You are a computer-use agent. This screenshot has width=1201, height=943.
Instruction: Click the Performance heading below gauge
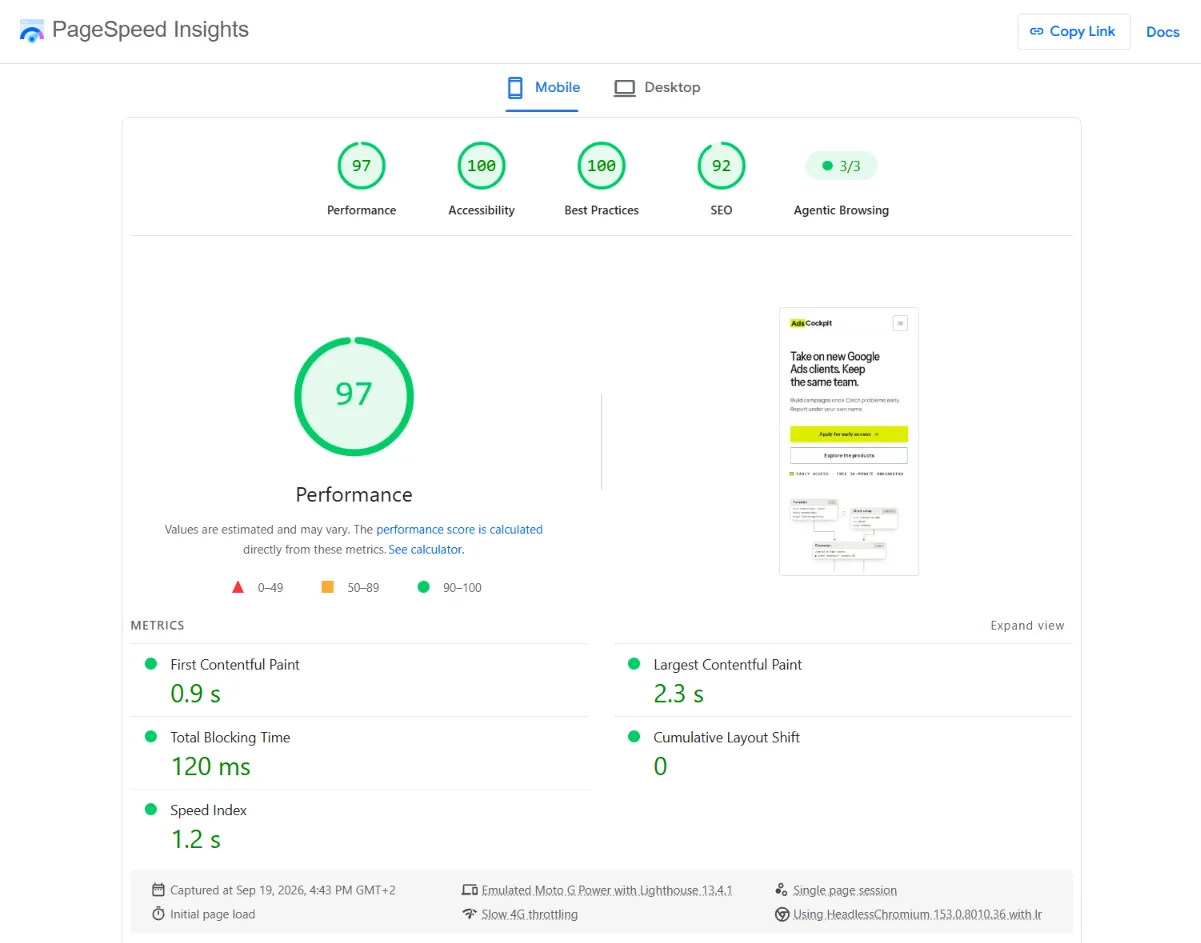pos(354,495)
